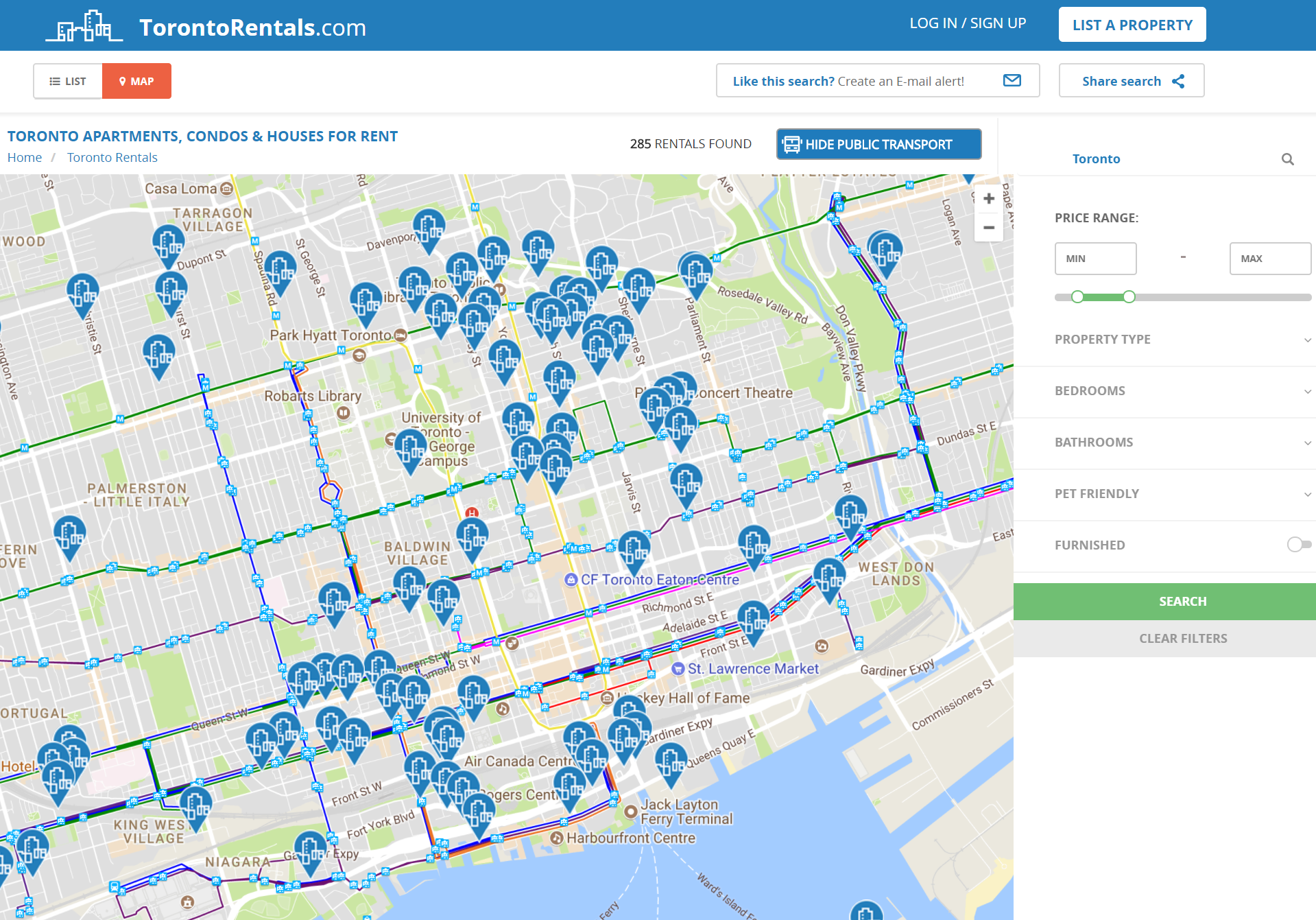Open the LOG IN / SIGN UP link
Viewport: 1316px width, 920px height.
point(968,23)
